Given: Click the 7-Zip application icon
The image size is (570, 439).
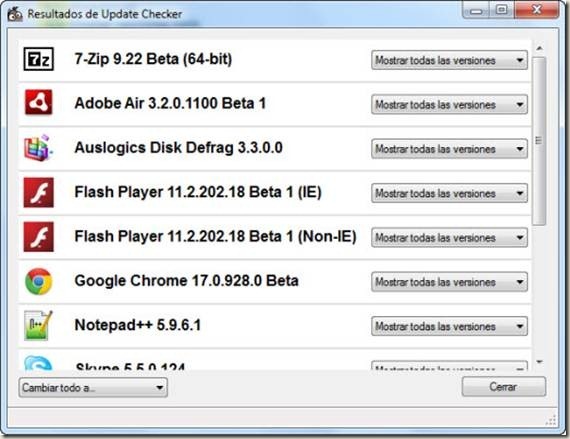Looking at the screenshot, I should pyautogui.click(x=39, y=59).
